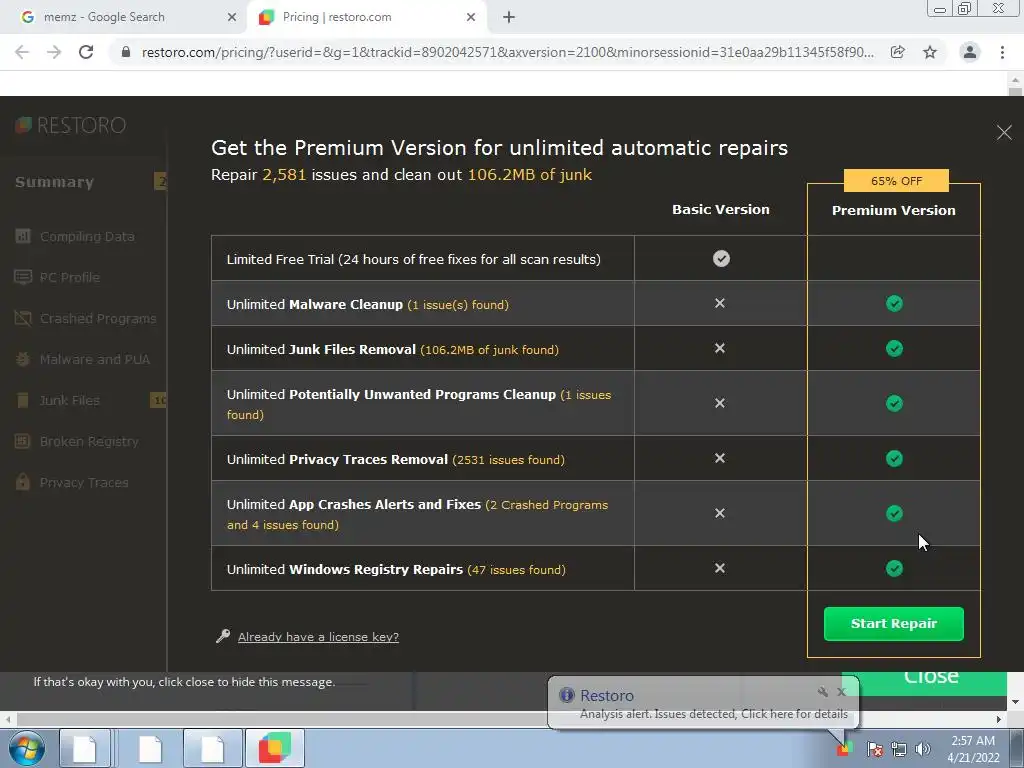Close the Pricing restoro.com tab

(x=471, y=18)
